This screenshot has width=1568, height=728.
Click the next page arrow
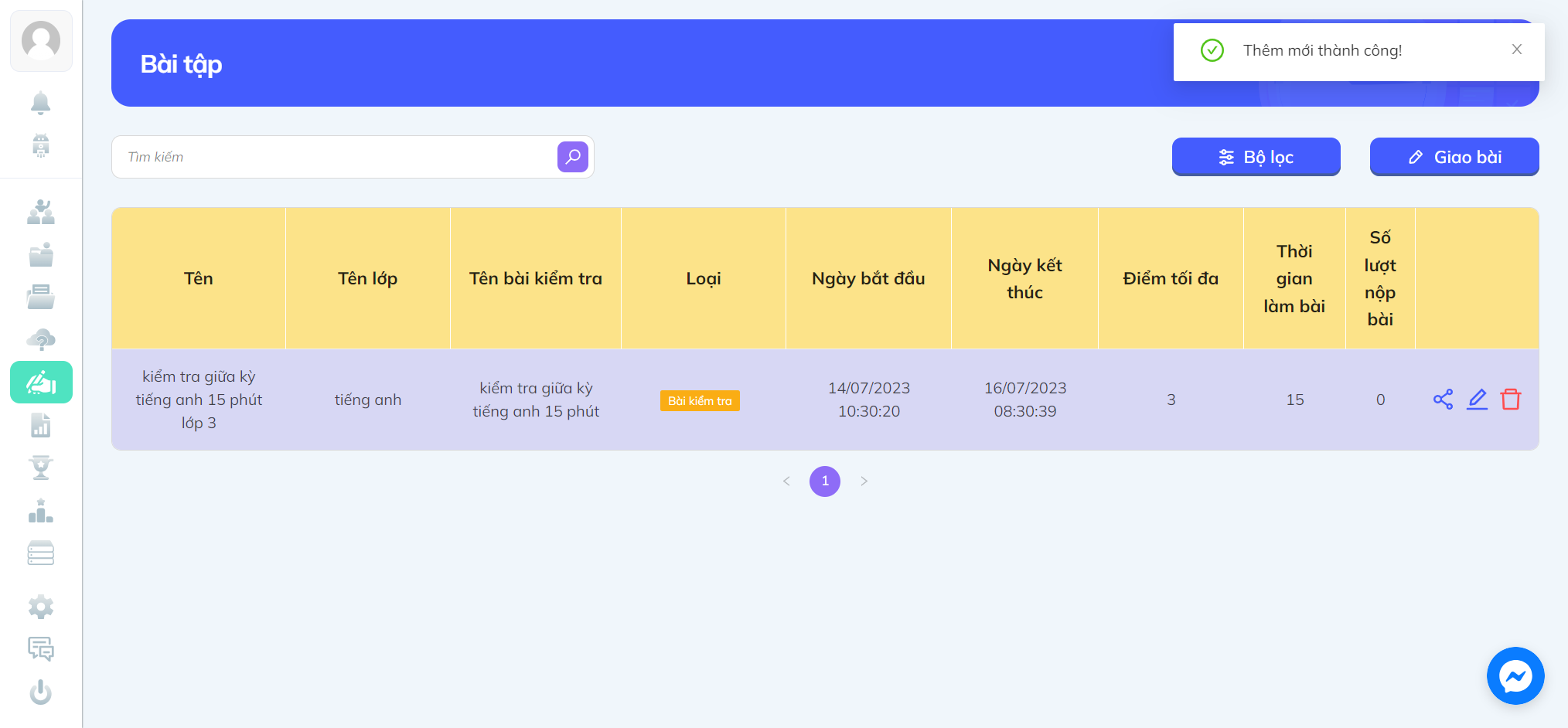864,481
